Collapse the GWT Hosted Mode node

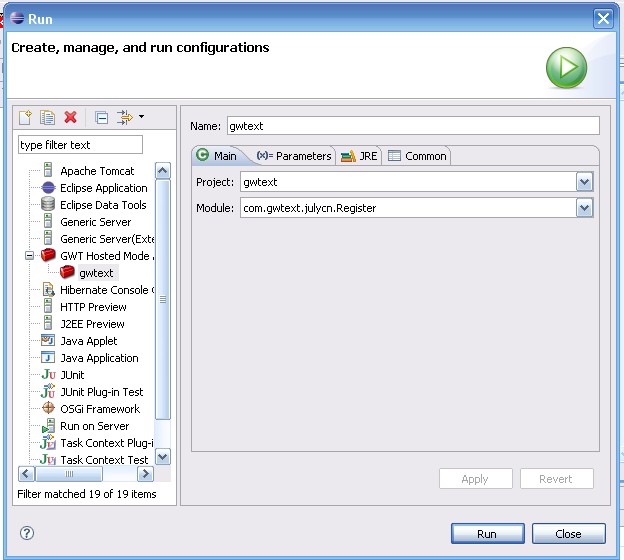click(x=29, y=256)
